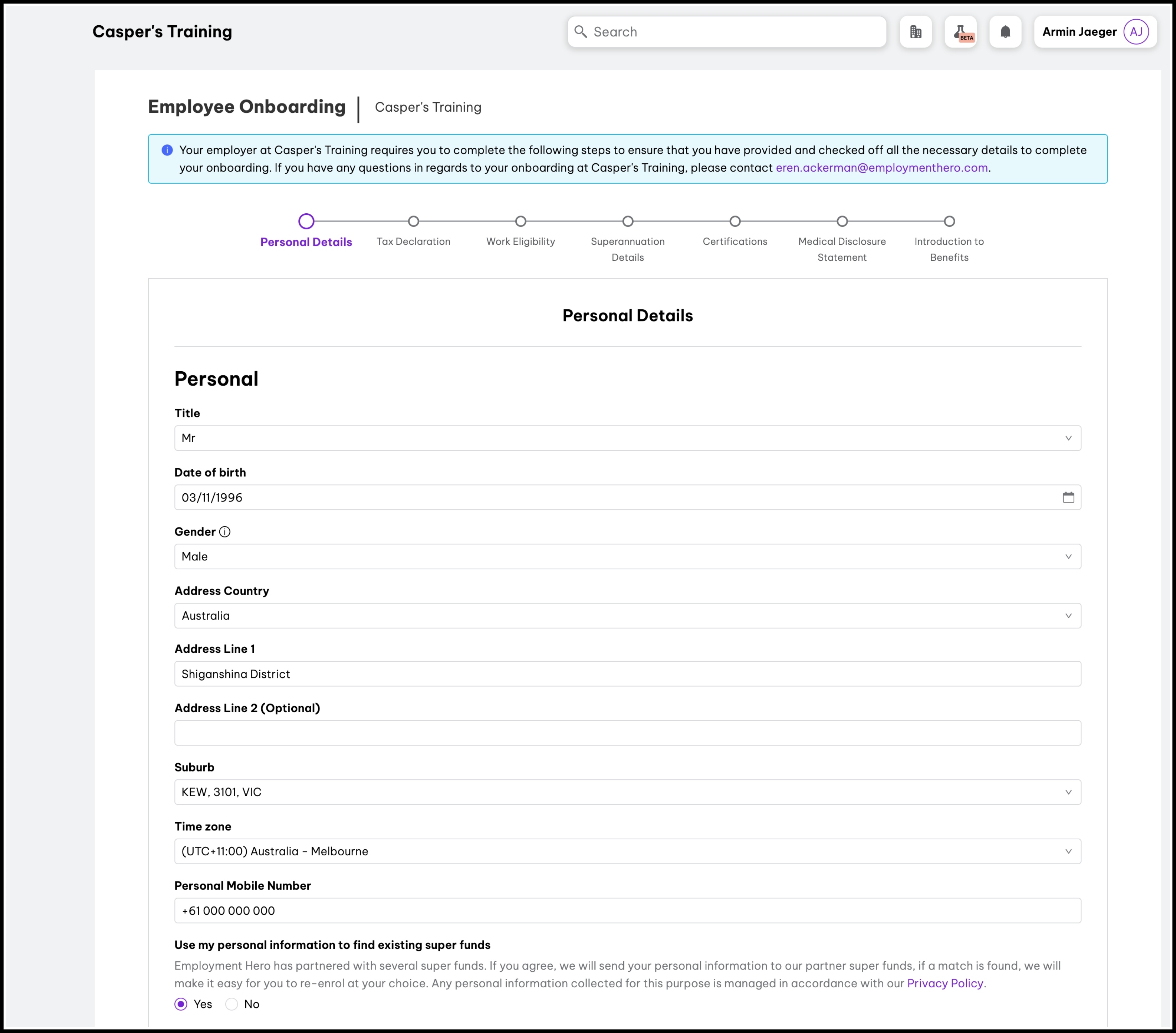Open the date of birth calendar icon
This screenshot has width=1176, height=1033.
coord(1068,497)
